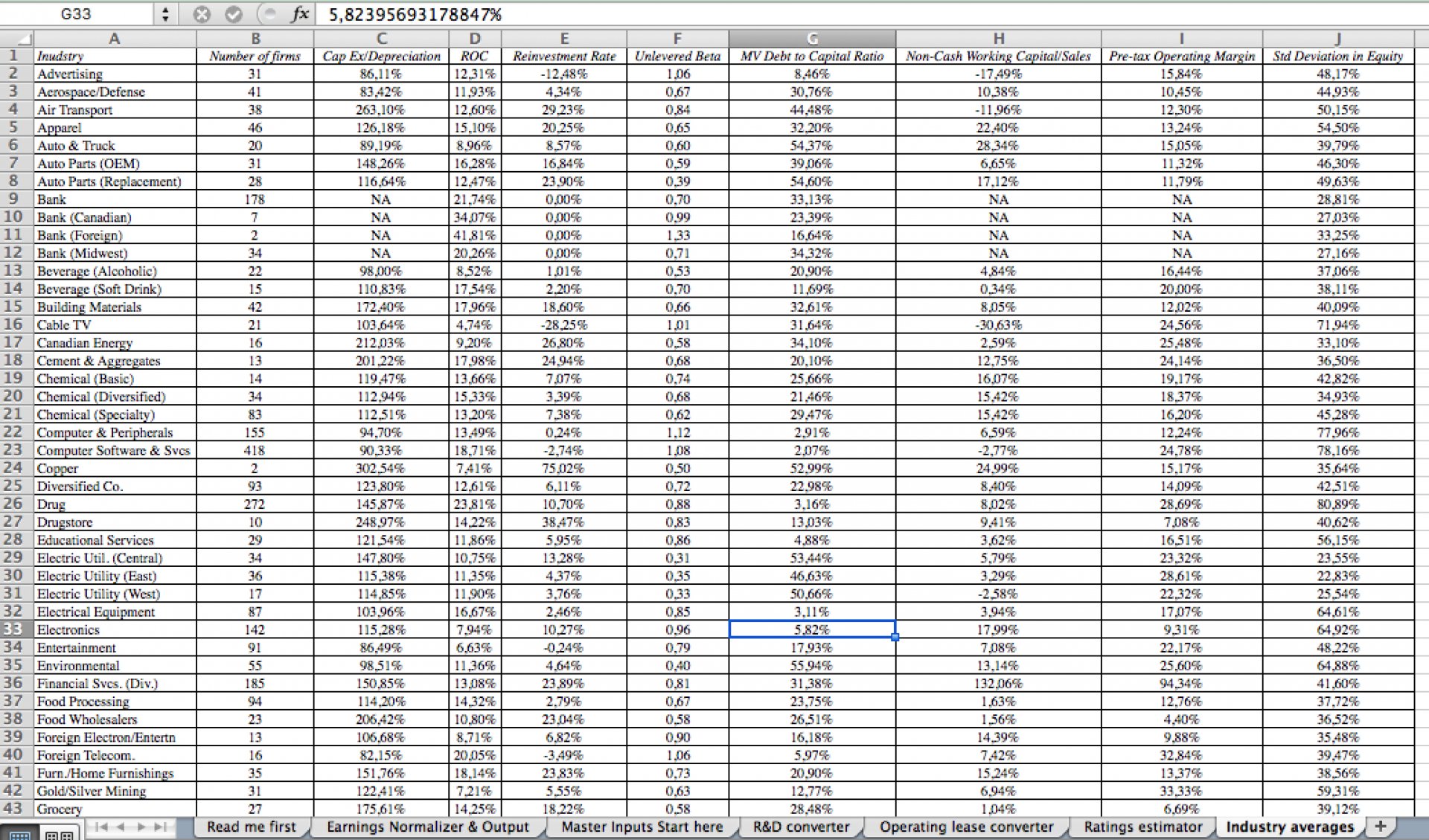Click the round button left of fx
This screenshot has height=840, width=1429.
(x=269, y=14)
